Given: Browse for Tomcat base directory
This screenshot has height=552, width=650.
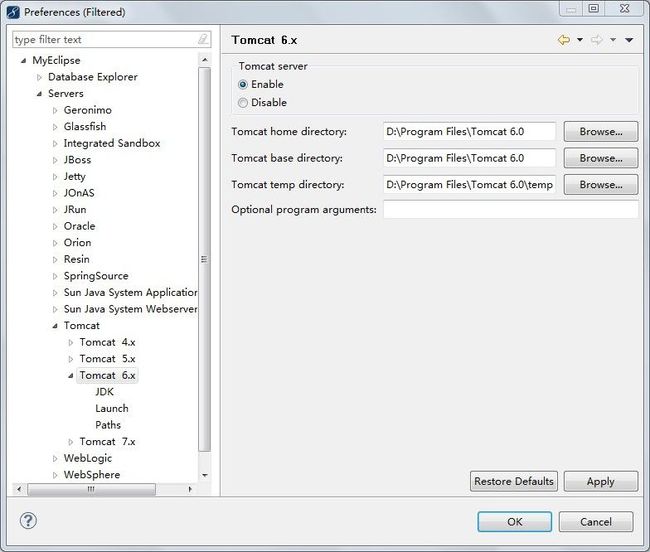Looking at the screenshot, I should [x=601, y=158].
